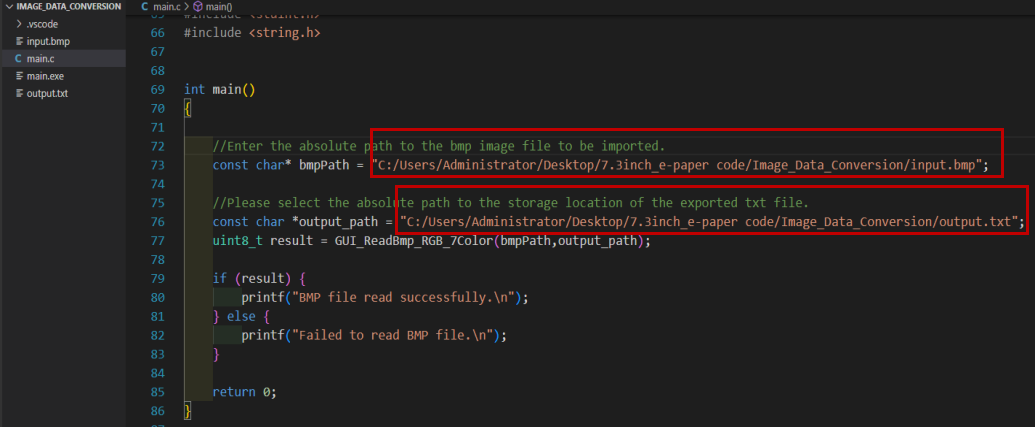Expand the .vscode folder chevron
1035x427 pixels.
point(20,24)
